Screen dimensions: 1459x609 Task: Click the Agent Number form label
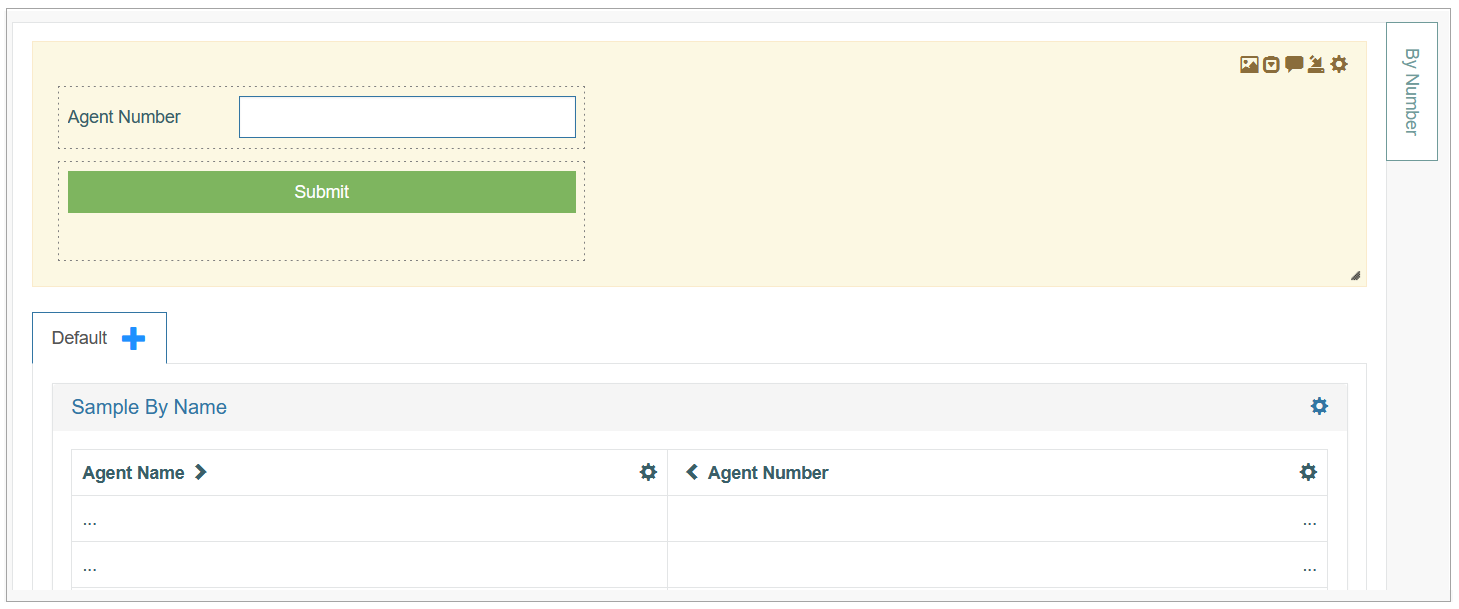pyautogui.click(x=124, y=117)
